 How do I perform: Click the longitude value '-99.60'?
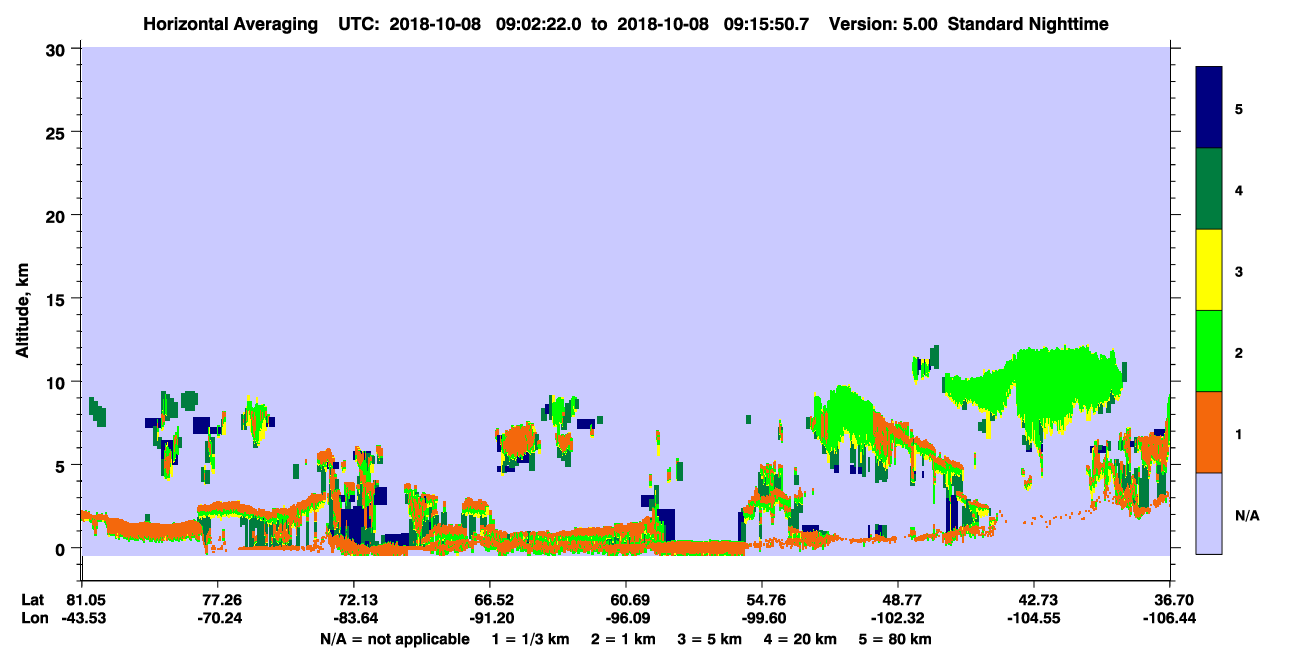[762, 617]
